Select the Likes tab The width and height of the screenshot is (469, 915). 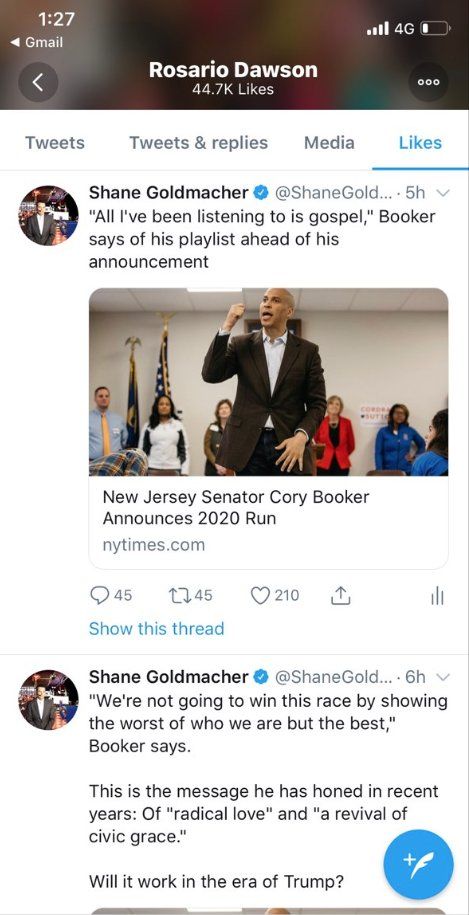[420, 143]
